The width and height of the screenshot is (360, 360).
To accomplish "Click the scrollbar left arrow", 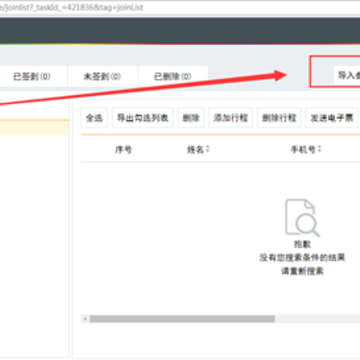I will tap(85, 319).
